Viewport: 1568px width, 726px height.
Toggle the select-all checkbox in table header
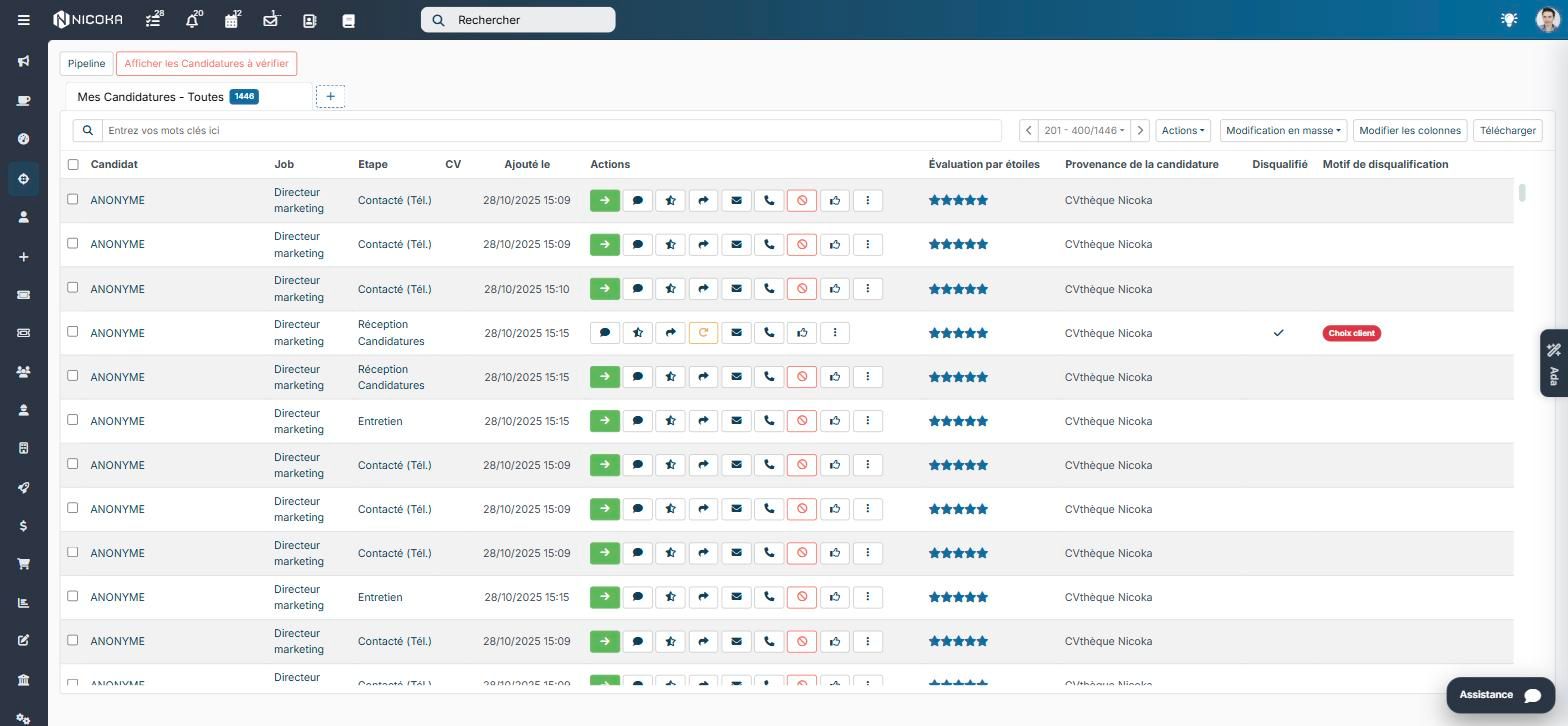(x=72, y=165)
